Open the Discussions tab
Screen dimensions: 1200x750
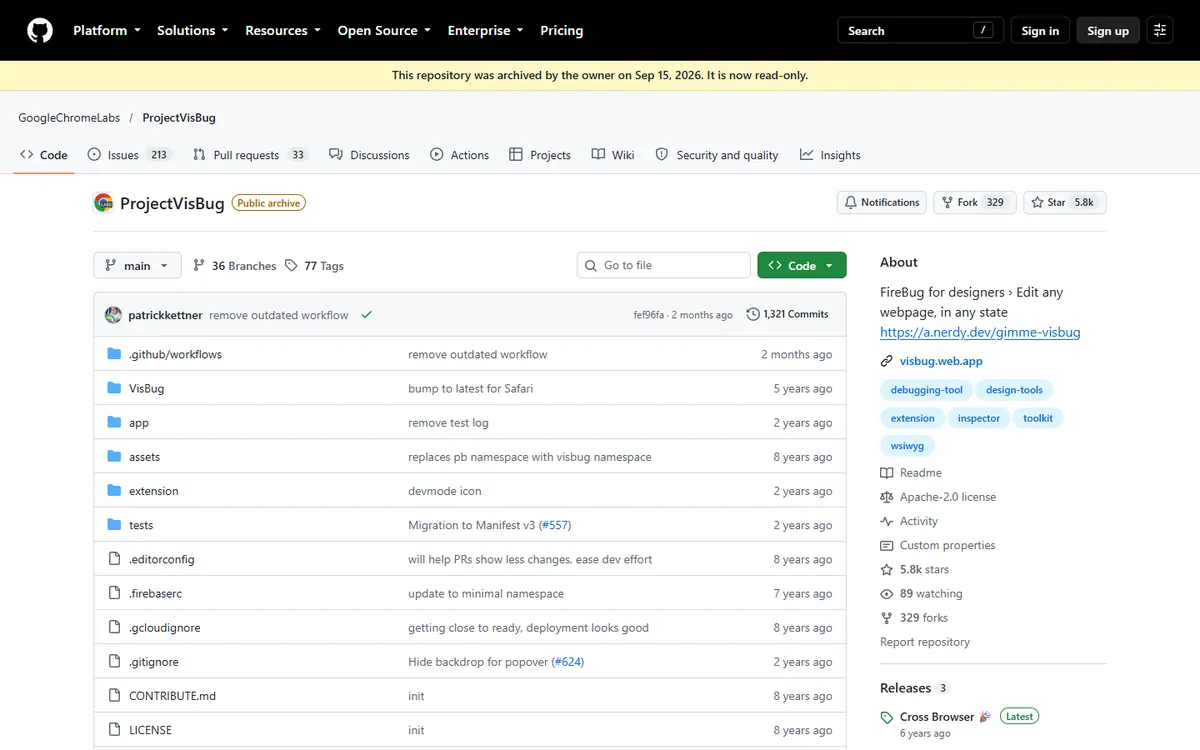369,155
